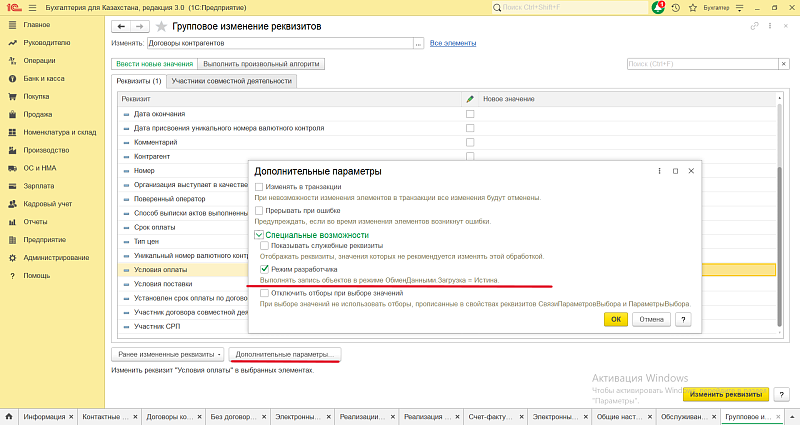Screen dimensions: 800x425
Task: Click Отмена in dialog
Action: click(x=651, y=319)
